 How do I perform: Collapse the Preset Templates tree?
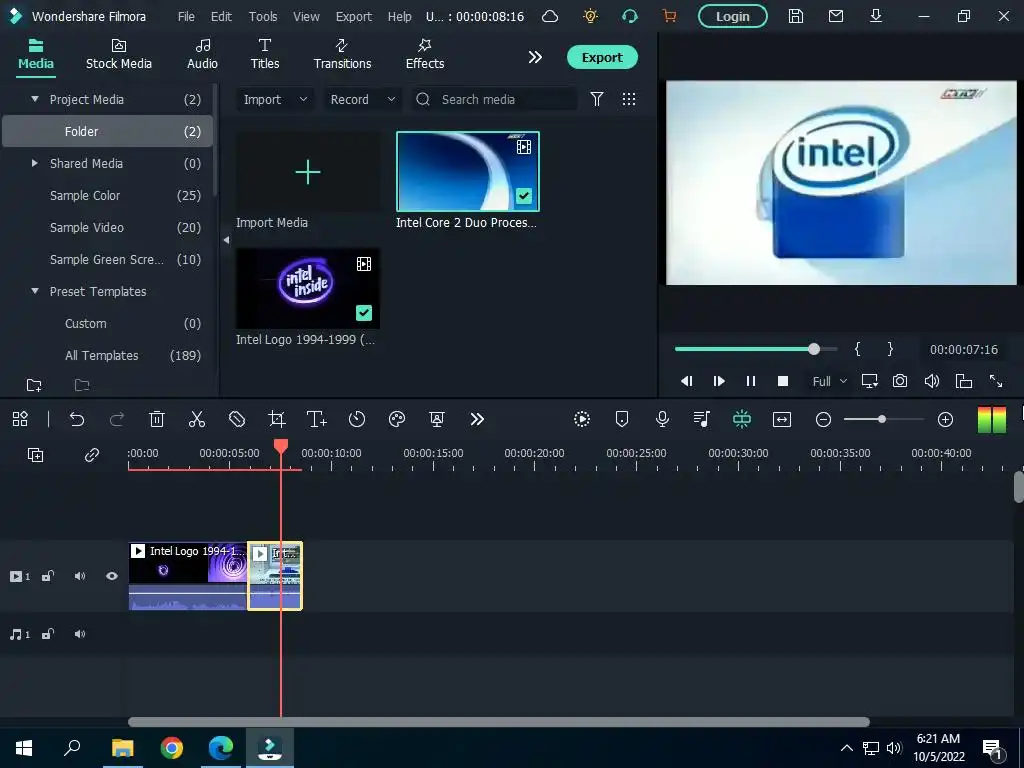click(35, 291)
